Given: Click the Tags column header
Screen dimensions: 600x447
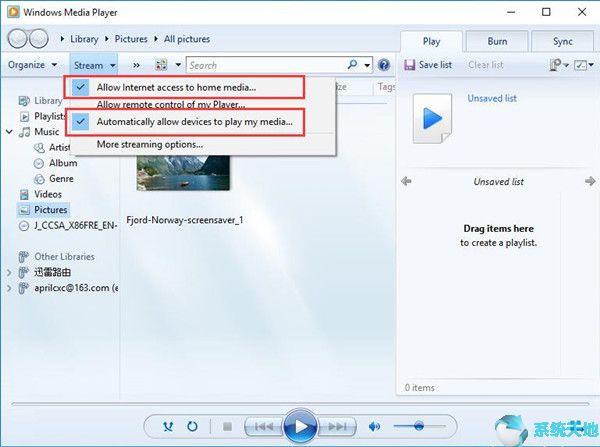Looking at the screenshot, I should tap(386, 87).
